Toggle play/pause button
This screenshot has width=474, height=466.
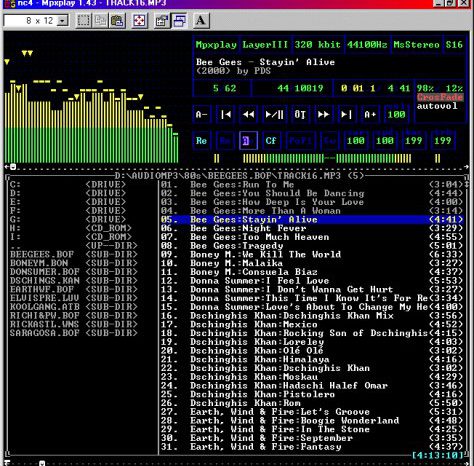click(274, 115)
